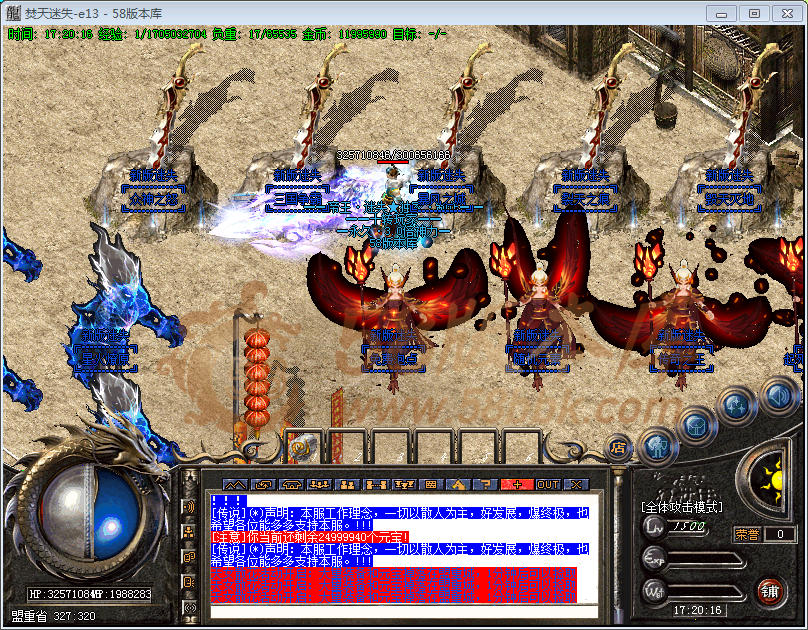The image size is (808, 630).
Task: Click the telephone-shaped toolbar icon
Action: (x=291, y=485)
